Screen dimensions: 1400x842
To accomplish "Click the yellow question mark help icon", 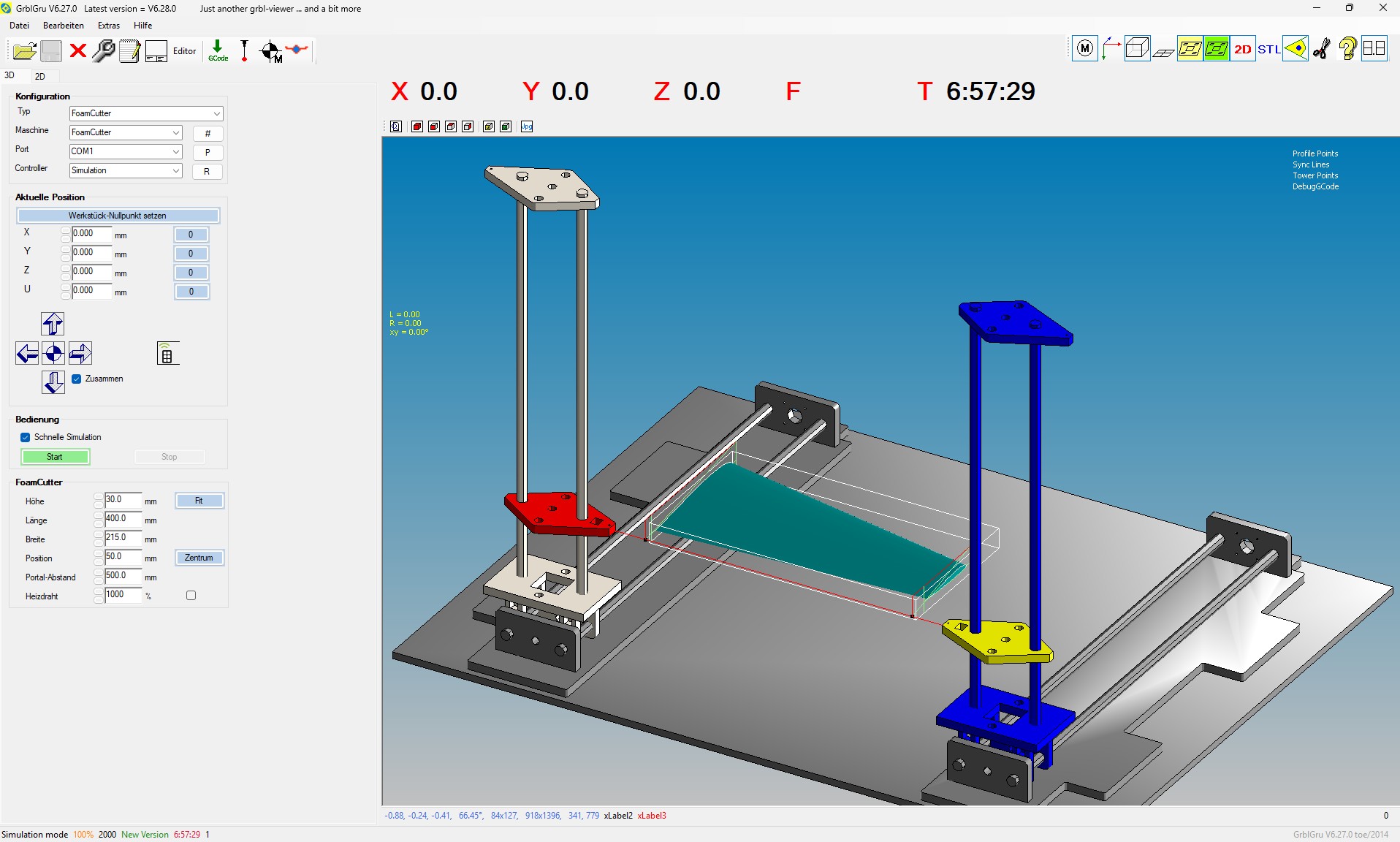I will click(1347, 49).
